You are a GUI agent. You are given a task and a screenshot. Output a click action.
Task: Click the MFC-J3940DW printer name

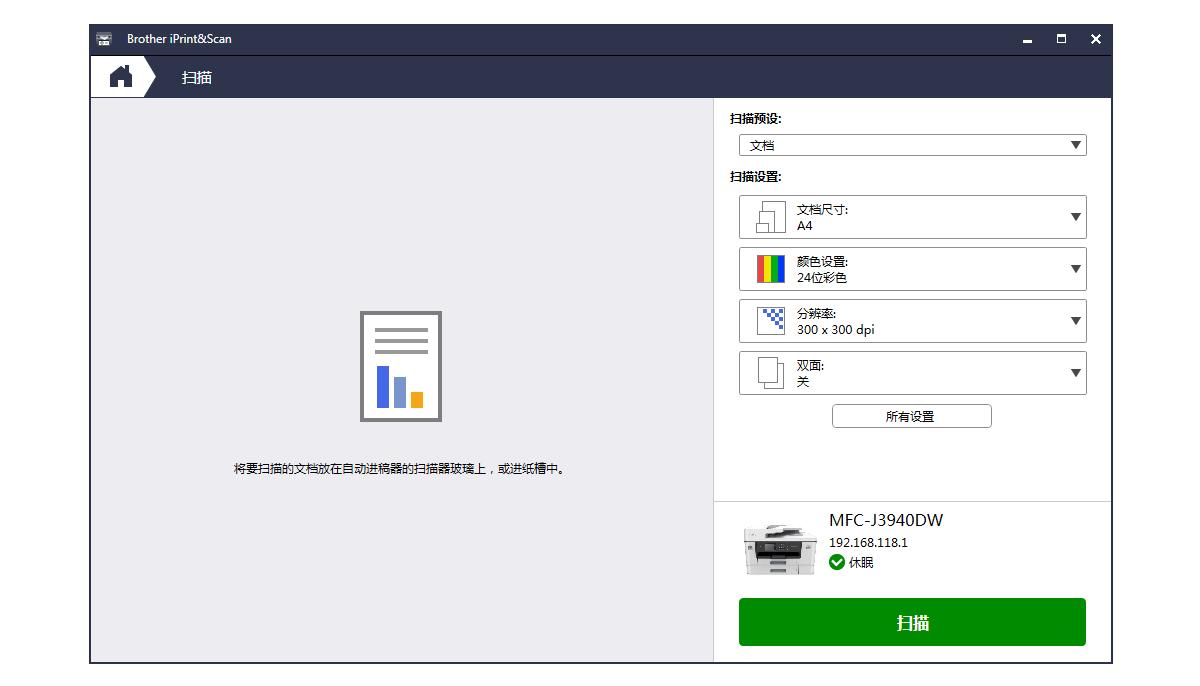(886, 520)
